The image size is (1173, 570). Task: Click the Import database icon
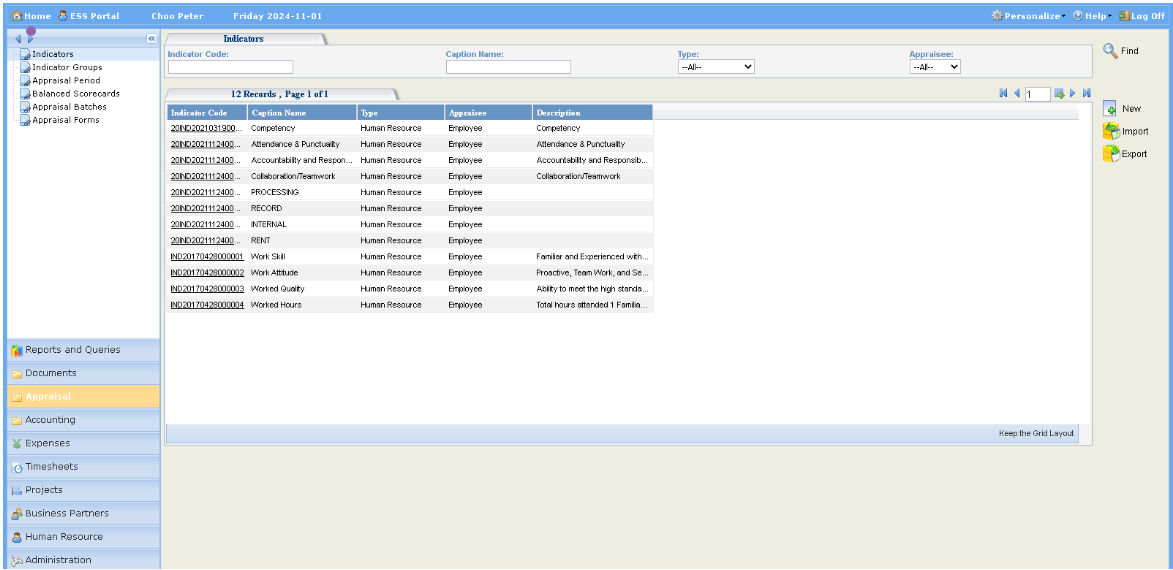1111,132
